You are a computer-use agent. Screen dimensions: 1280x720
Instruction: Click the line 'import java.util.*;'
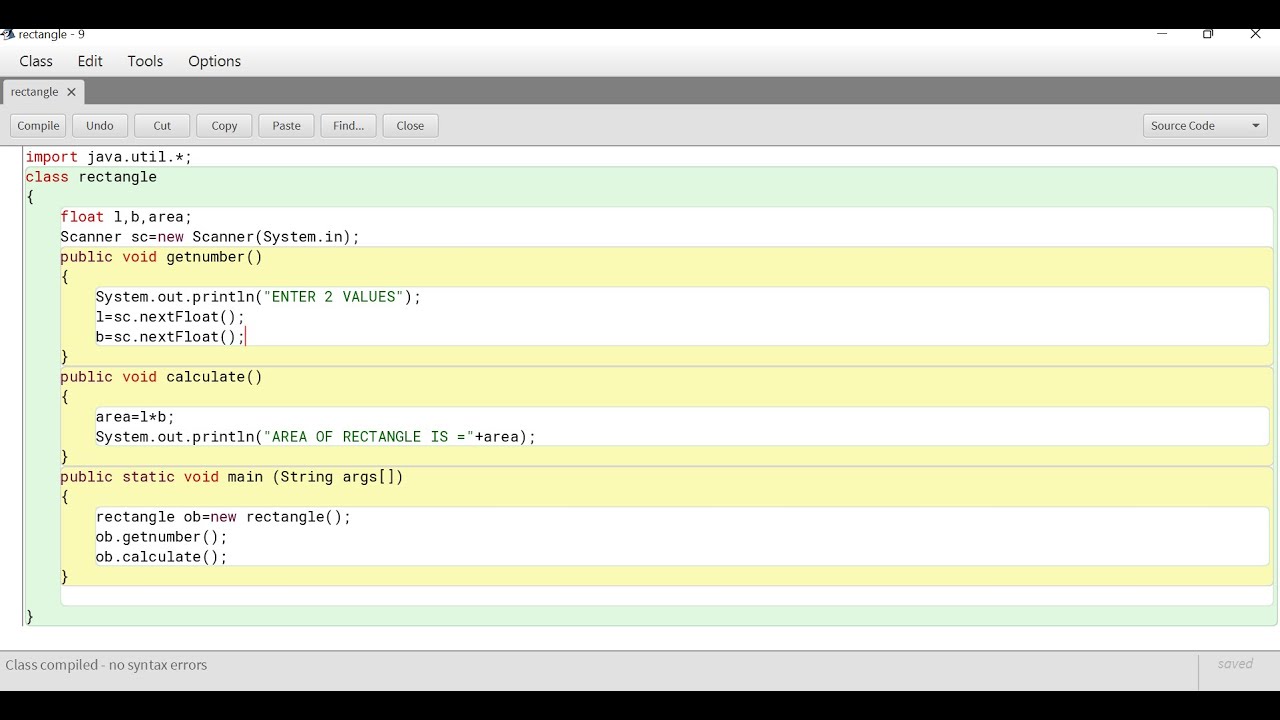tap(109, 157)
